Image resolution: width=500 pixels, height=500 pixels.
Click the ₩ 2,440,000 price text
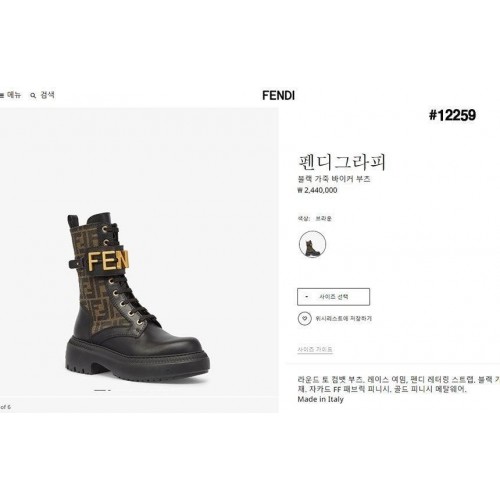pos(317,190)
